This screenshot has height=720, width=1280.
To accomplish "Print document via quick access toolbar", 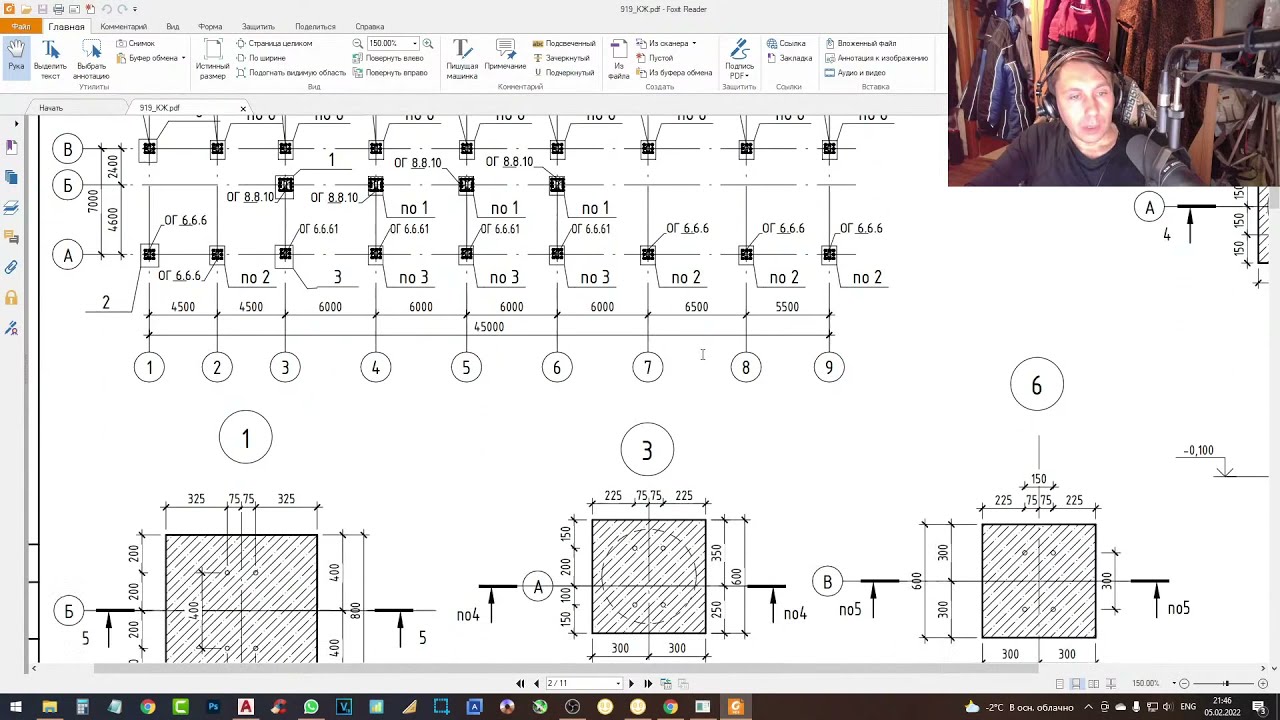I will [58, 9].
